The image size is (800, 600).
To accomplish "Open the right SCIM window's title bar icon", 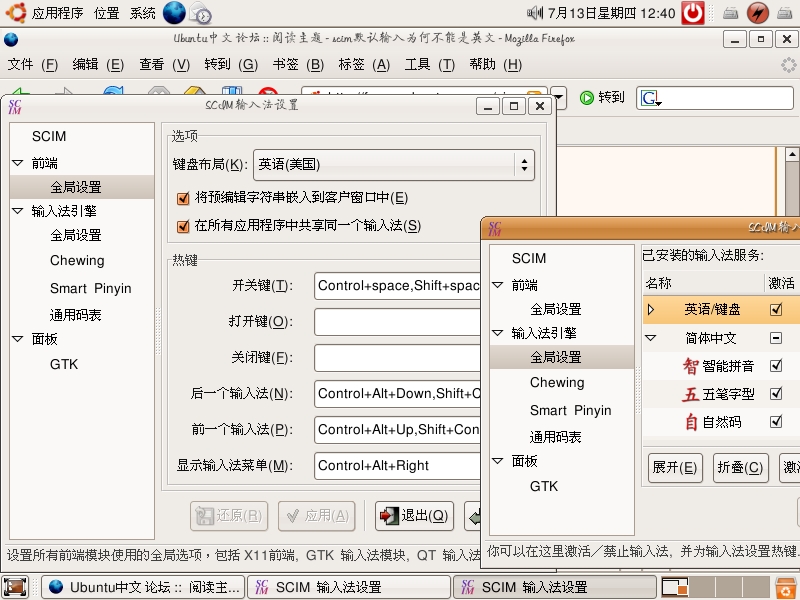I will pyautogui.click(x=495, y=228).
